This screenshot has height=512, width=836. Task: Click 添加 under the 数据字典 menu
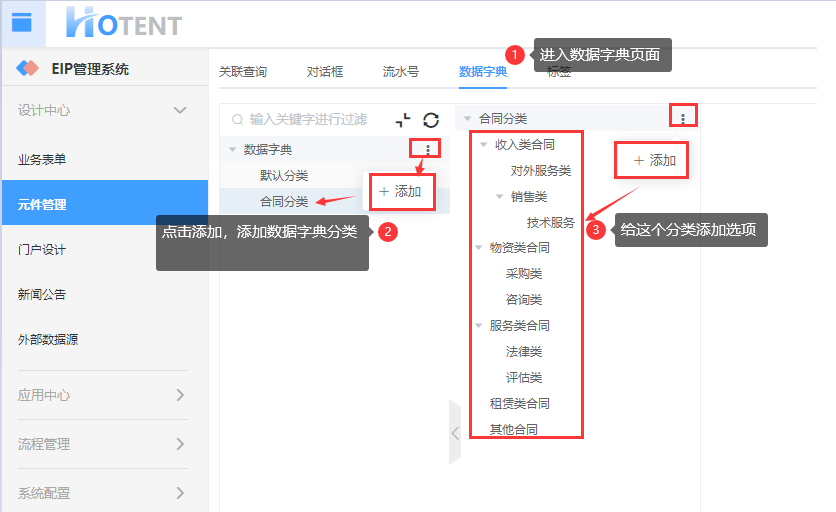click(x=401, y=191)
